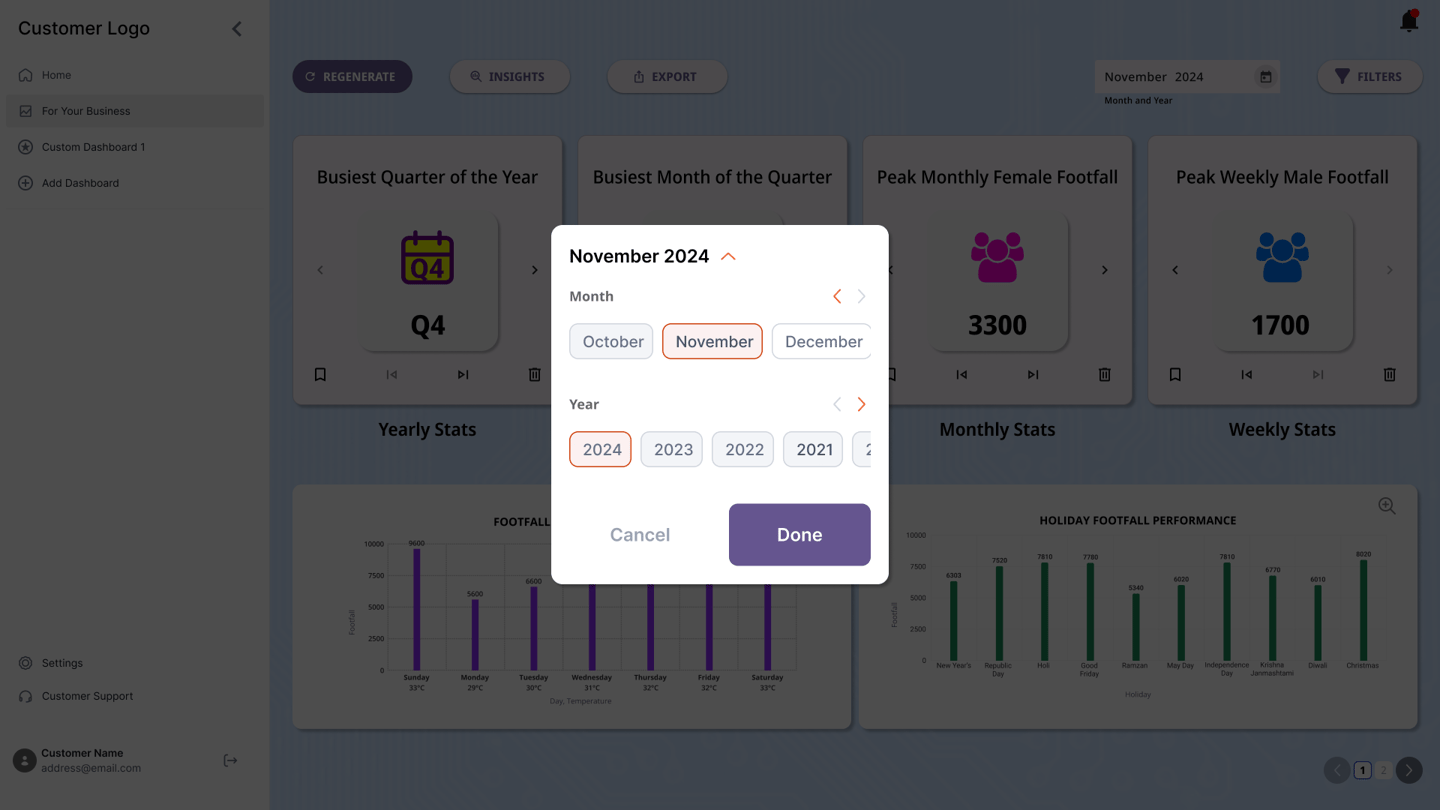Bookmark the Busiest Quarter of the Year card
1440x810 pixels.
tap(320, 375)
